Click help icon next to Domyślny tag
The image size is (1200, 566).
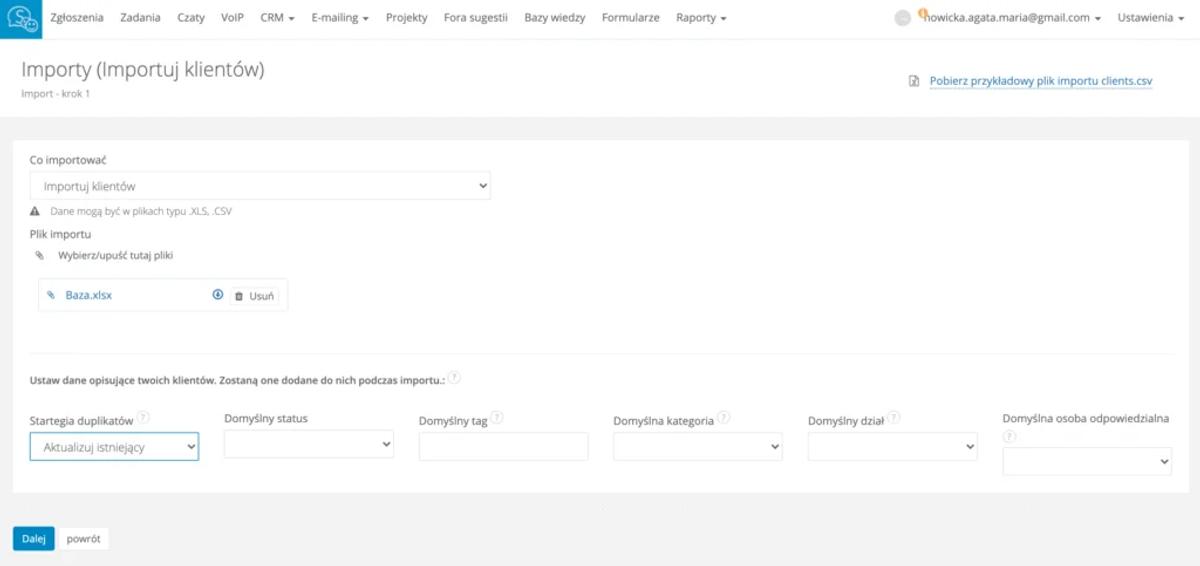pyautogui.click(x=497, y=418)
